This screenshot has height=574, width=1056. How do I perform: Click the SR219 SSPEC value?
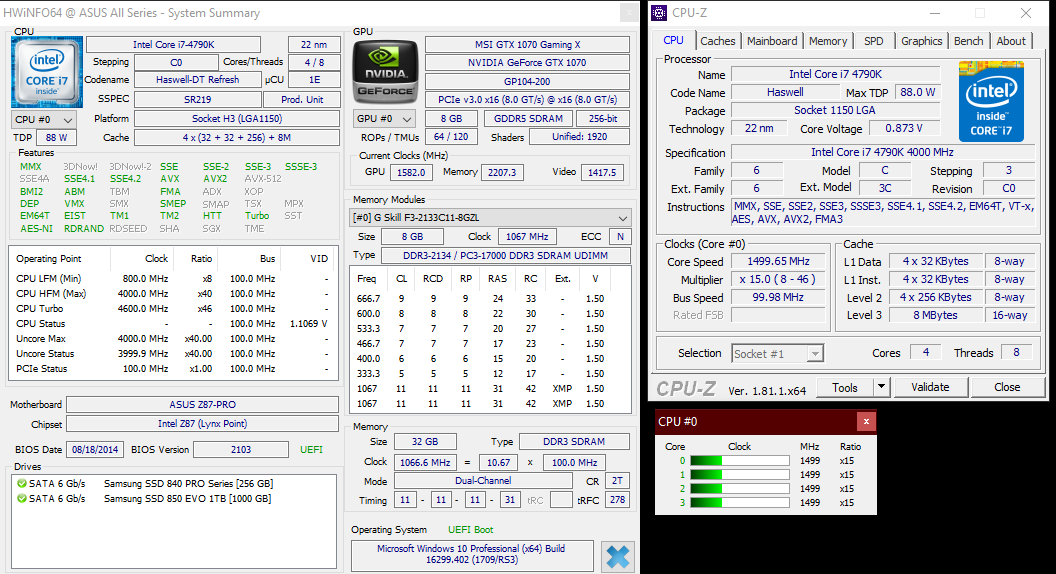tap(197, 99)
